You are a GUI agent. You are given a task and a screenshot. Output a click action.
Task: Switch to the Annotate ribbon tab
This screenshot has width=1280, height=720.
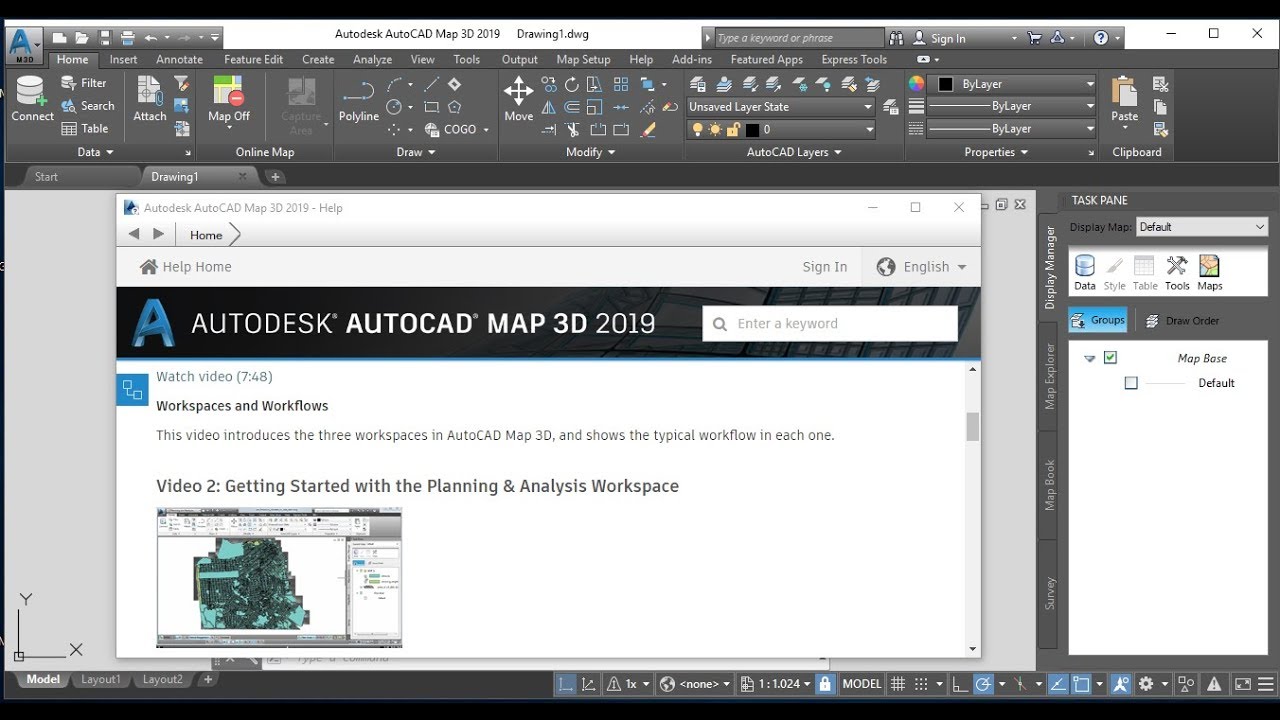(179, 59)
